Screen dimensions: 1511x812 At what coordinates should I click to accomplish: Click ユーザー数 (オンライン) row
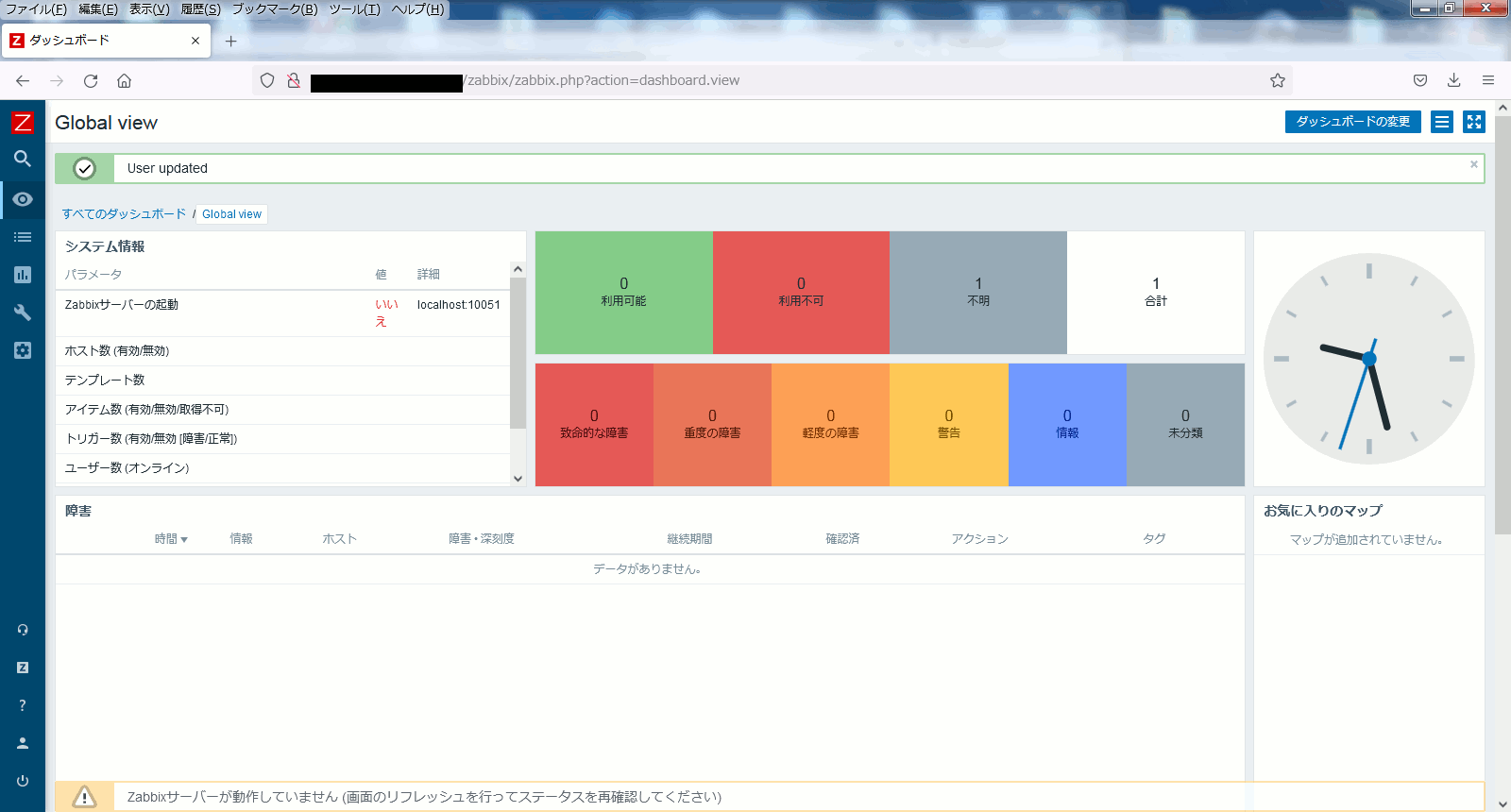pos(282,468)
